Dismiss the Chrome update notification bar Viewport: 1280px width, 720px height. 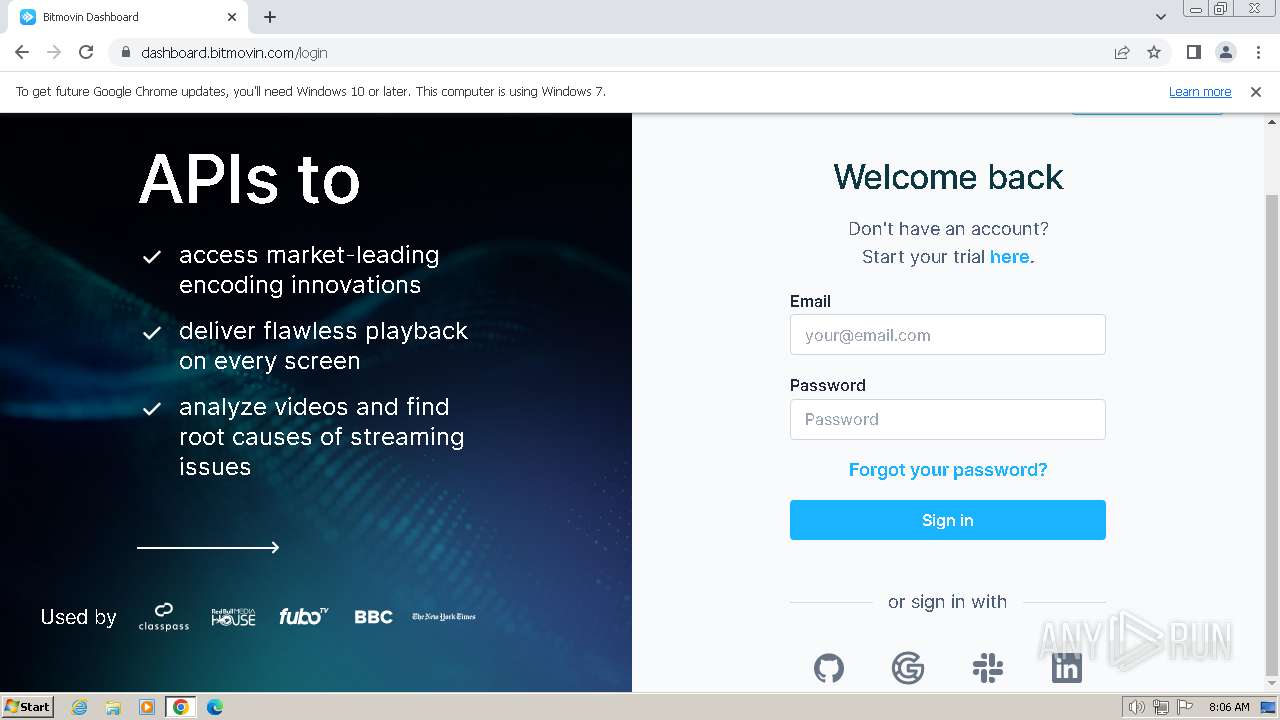[x=1256, y=91]
